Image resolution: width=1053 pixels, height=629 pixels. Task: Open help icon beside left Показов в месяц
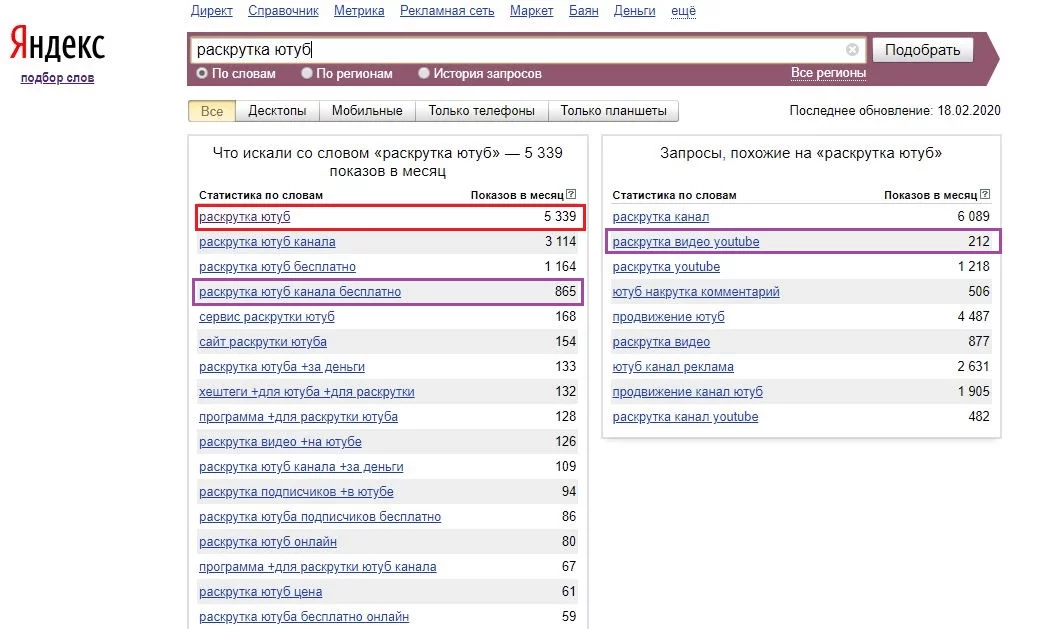pos(571,195)
